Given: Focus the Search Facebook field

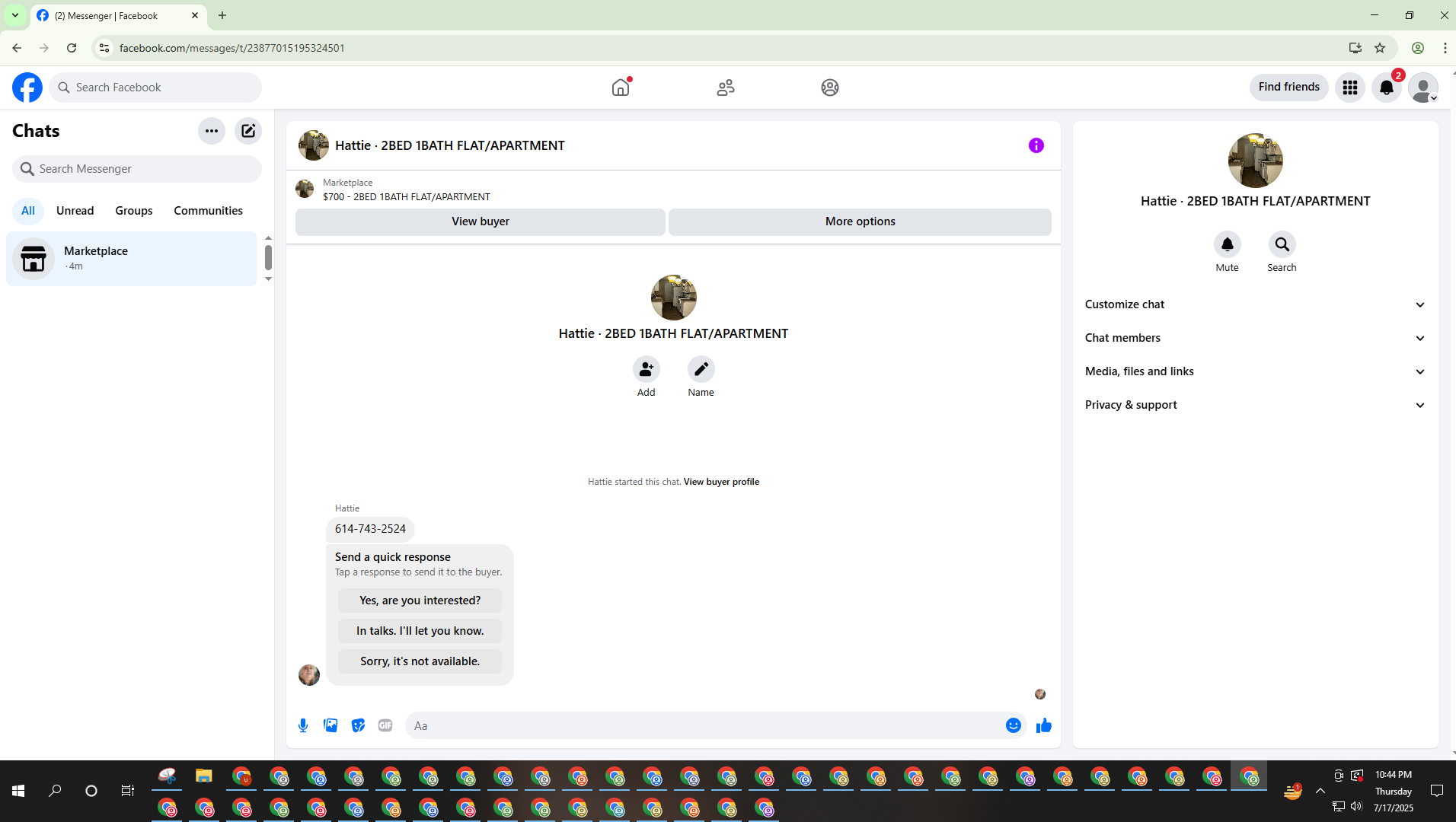Looking at the screenshot, I should point(155,88).
